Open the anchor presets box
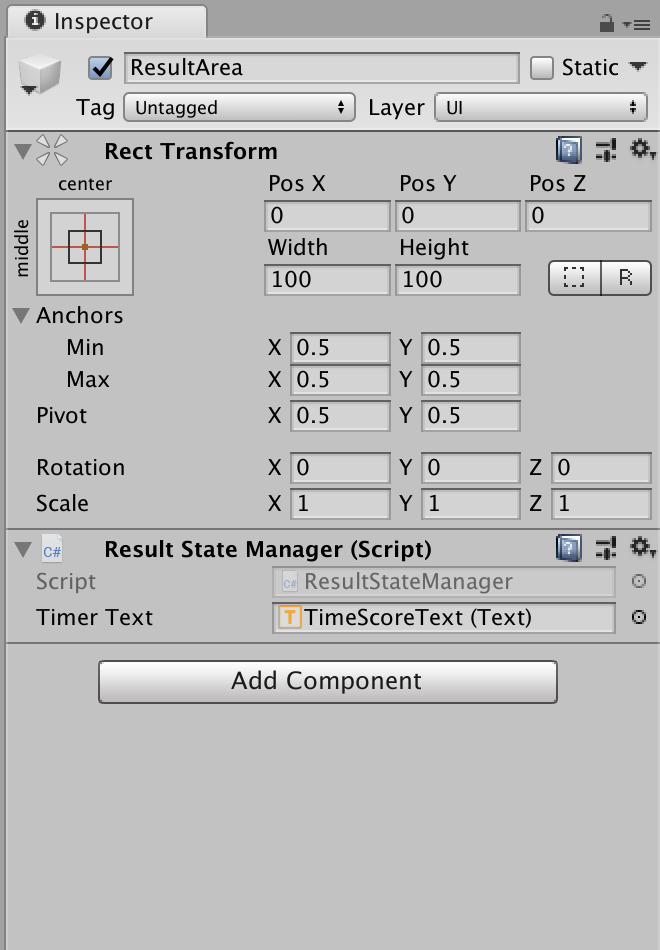660x950 pixels. pos(85,247)
